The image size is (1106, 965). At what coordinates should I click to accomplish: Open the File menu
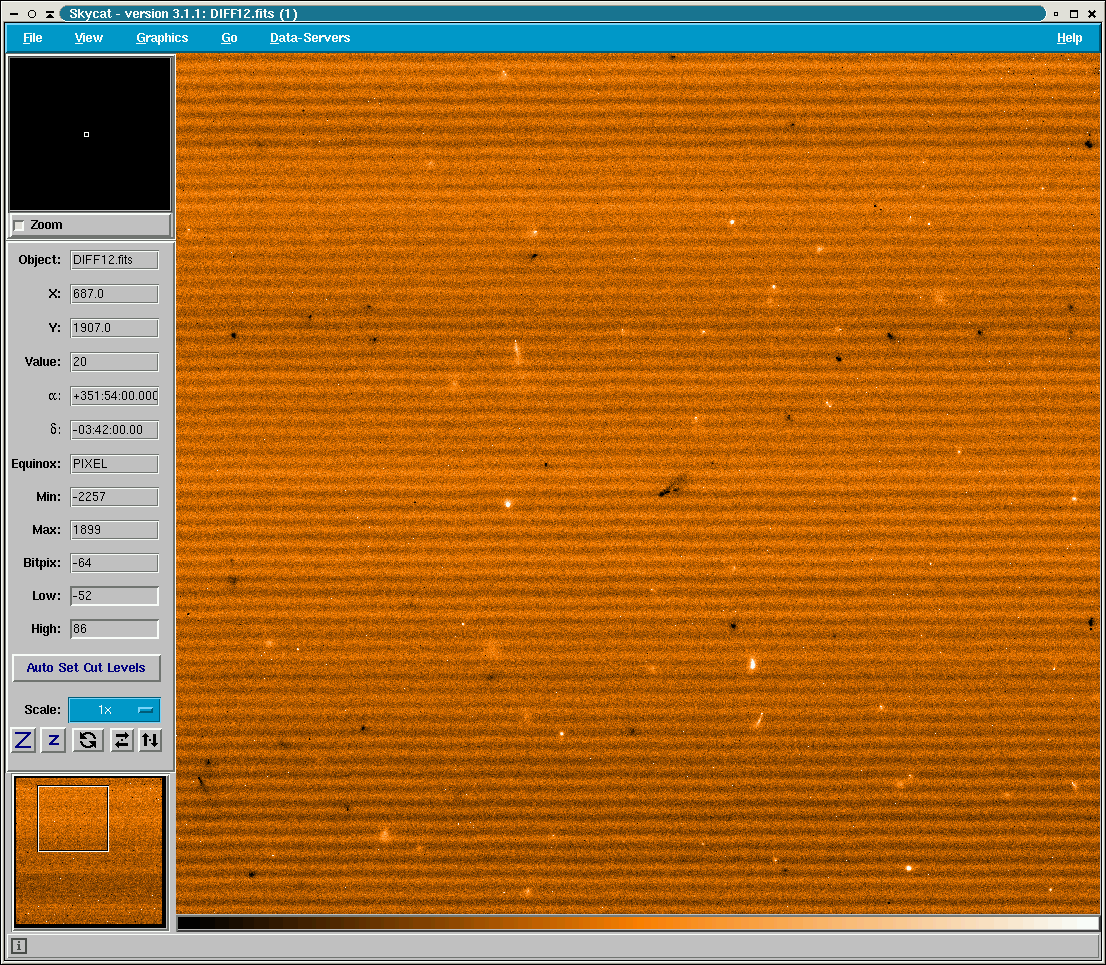pyautogui.click(x=33, y=38)
